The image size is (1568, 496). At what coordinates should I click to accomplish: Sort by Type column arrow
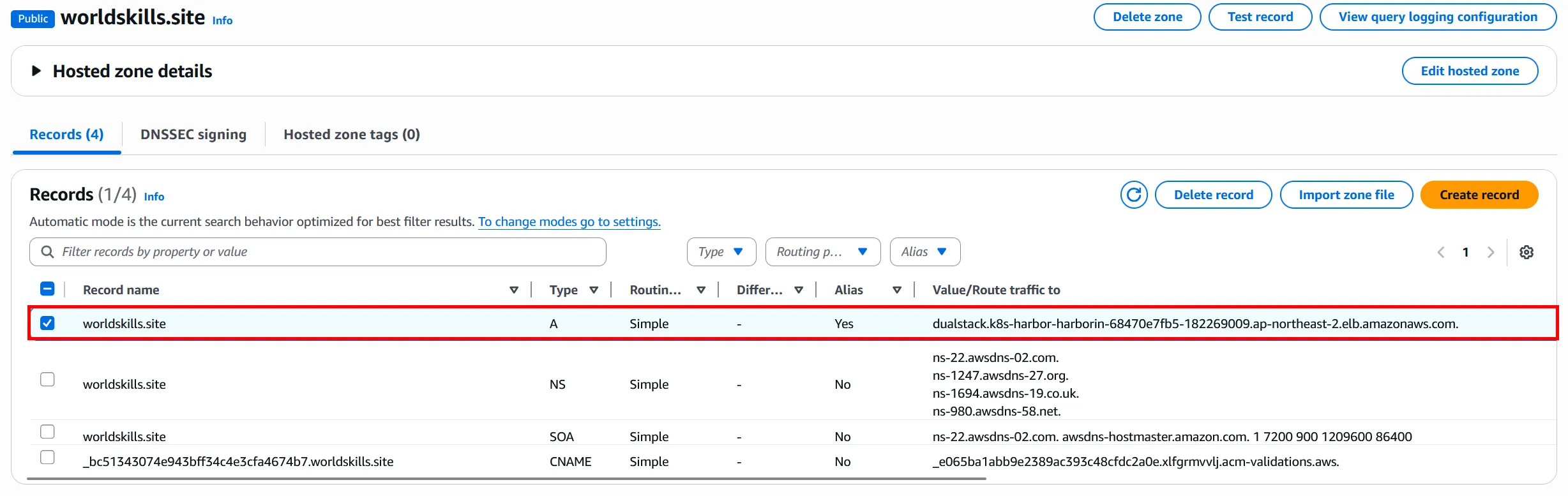[x=594, y=290]
